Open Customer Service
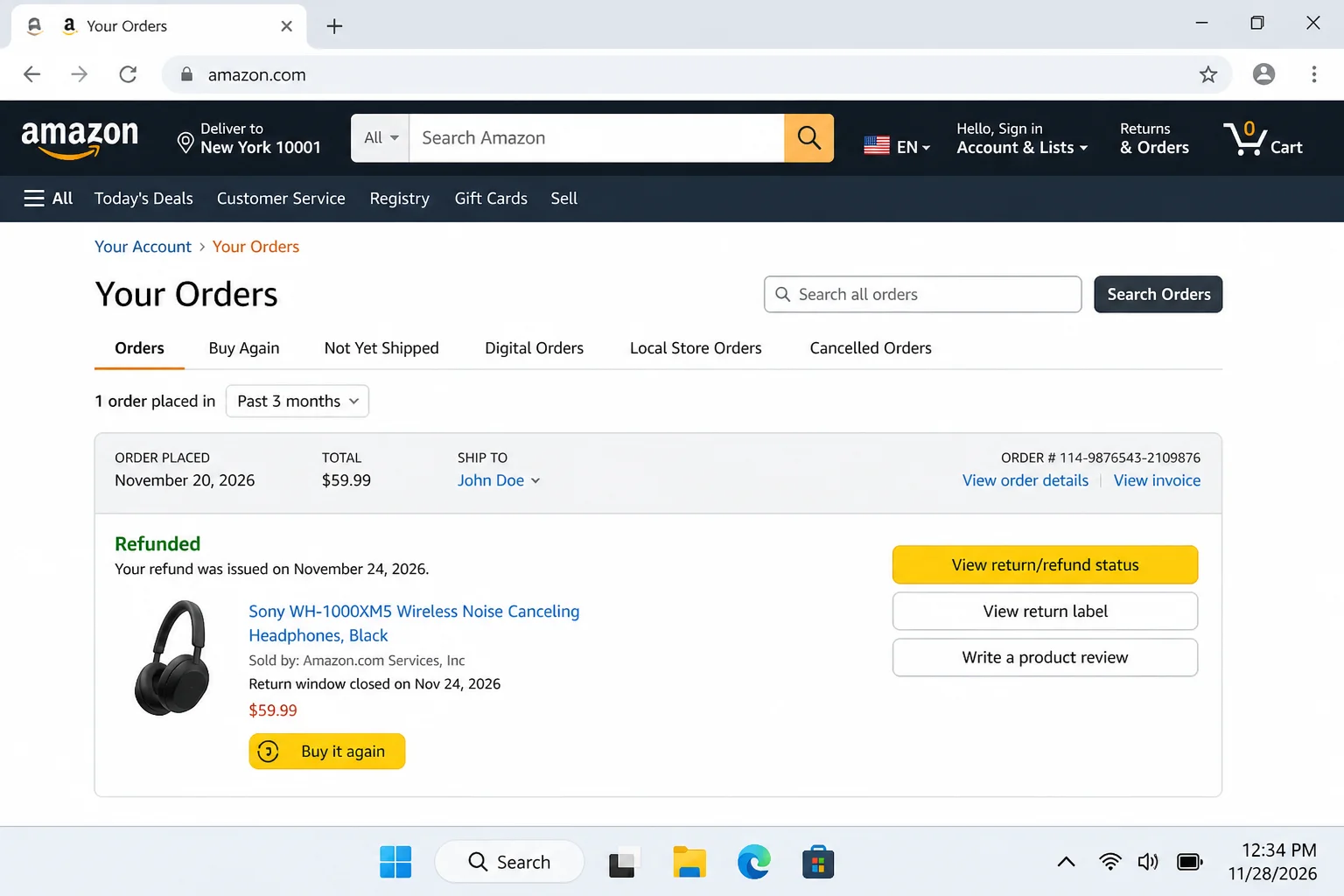This screenshot has width=1344, height=896. pyautogui.click(x=281, y=199)
